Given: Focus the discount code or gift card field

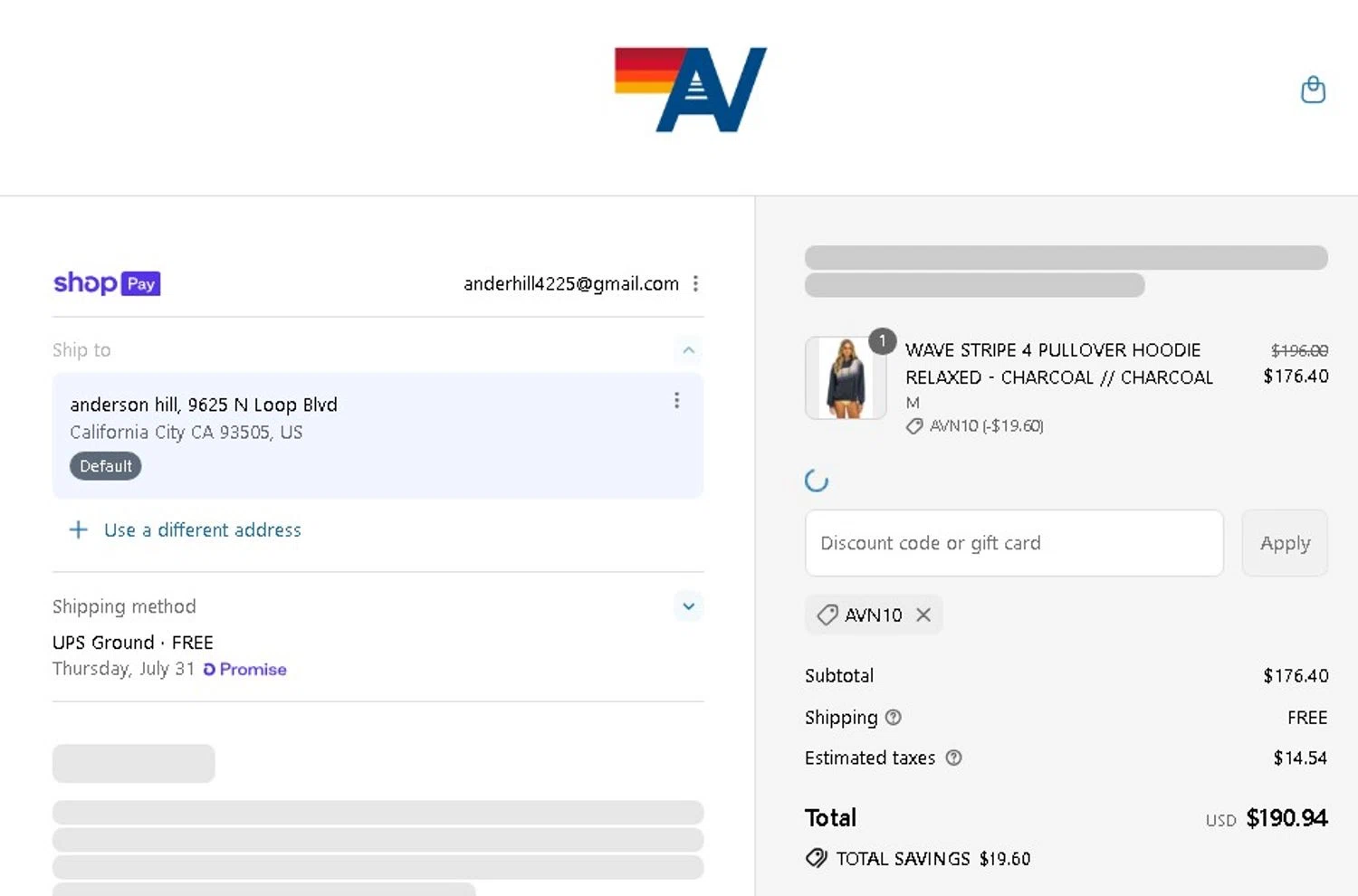Looking at the screenshot, I should (1014, 543).
